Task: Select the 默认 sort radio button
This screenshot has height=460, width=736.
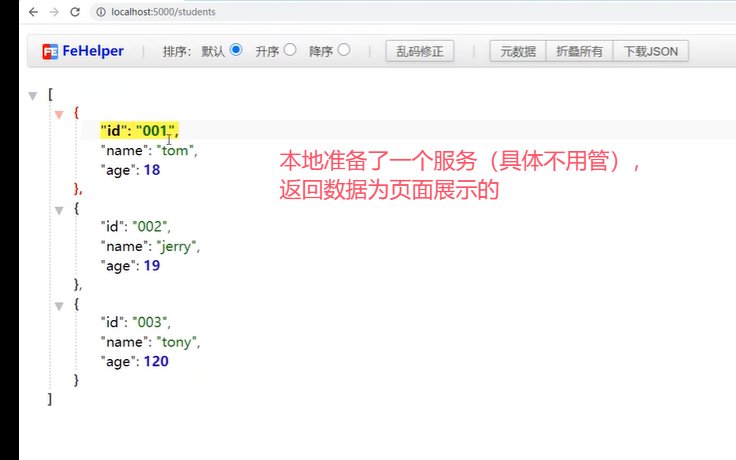Action: pyautogui.click(x=236, y=49)
